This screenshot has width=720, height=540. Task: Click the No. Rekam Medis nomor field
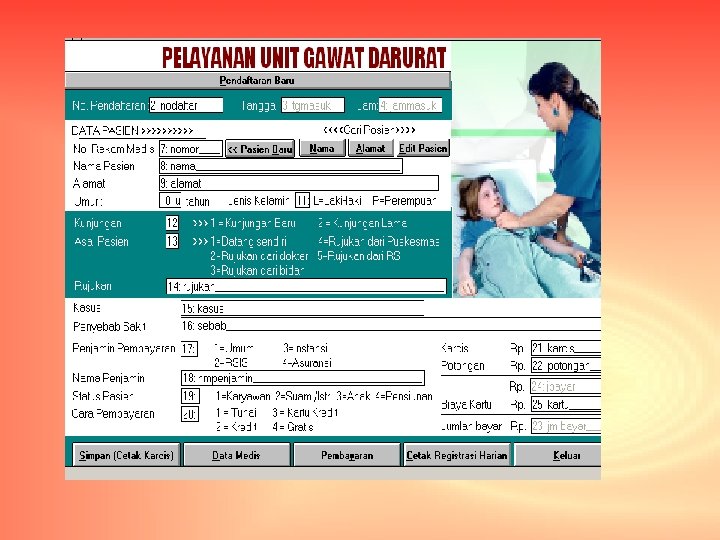[x=191, y=149]
